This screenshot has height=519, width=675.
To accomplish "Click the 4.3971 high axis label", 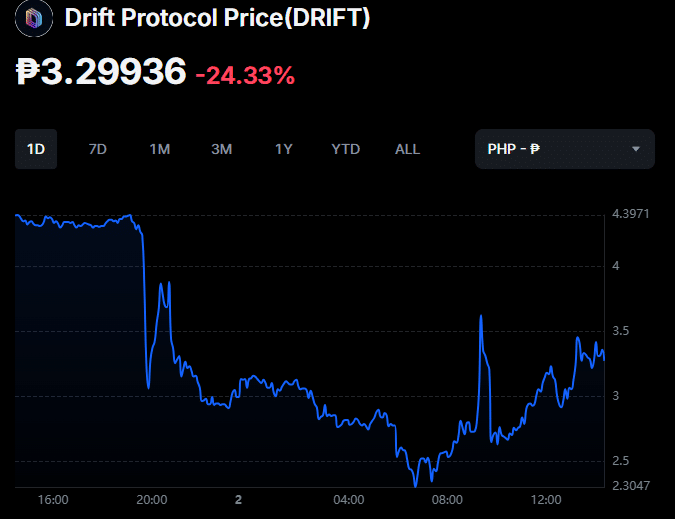I will (x=631, y=214).
